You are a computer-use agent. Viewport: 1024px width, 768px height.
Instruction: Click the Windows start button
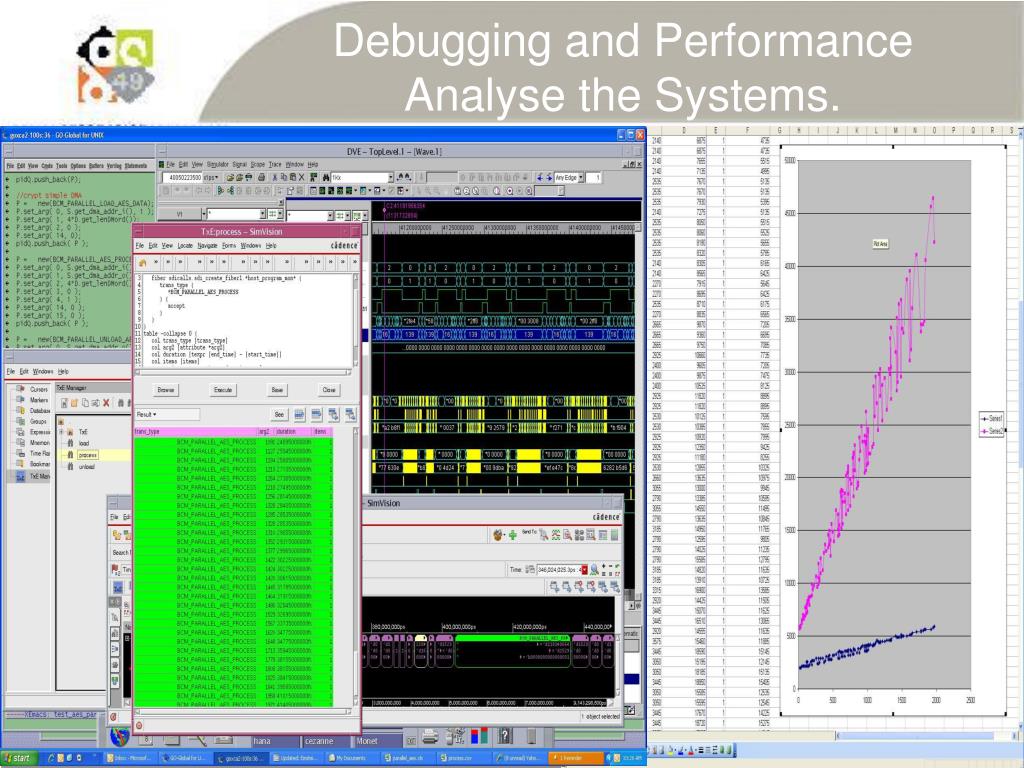18,758
